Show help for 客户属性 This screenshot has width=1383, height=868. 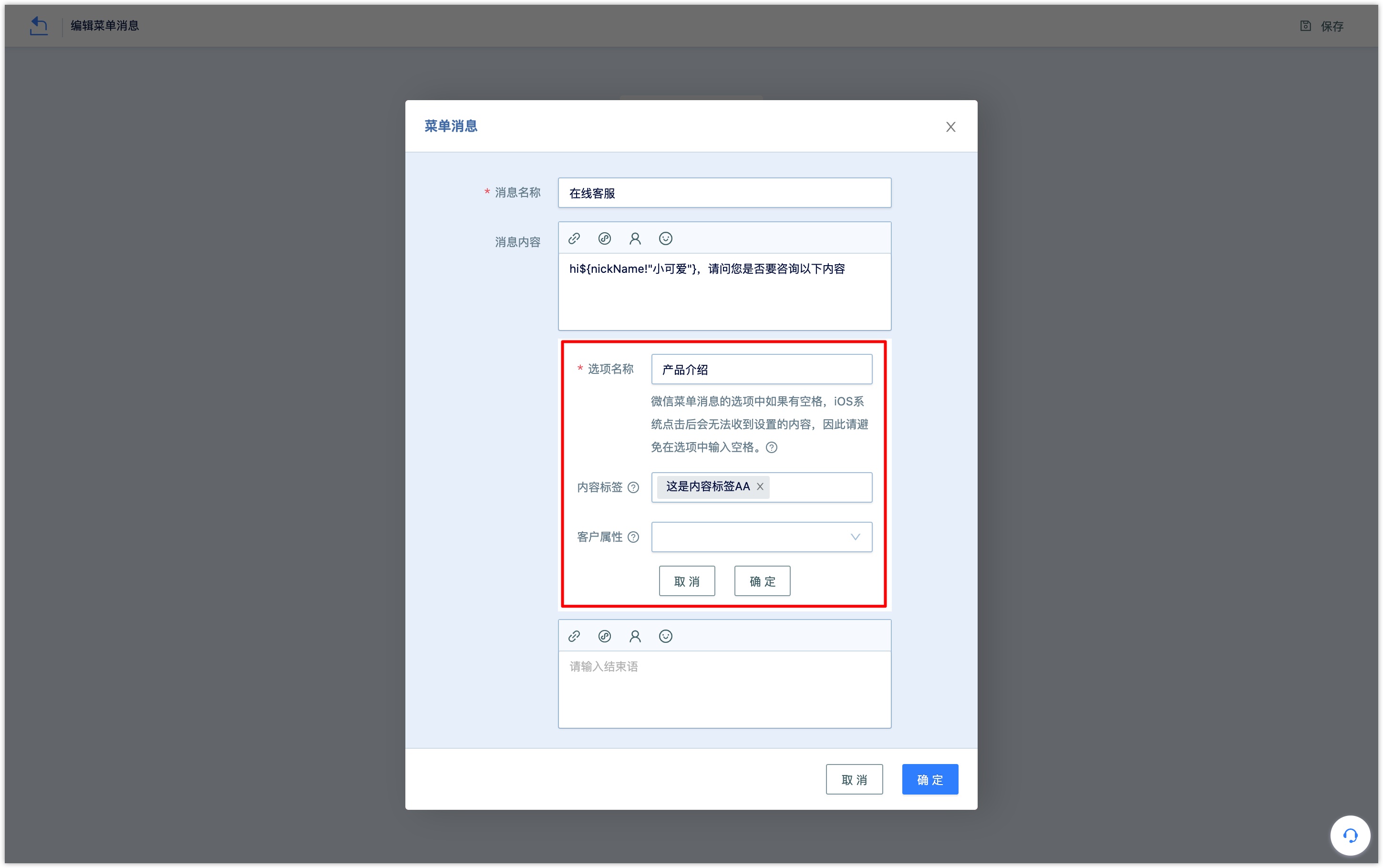633,537
